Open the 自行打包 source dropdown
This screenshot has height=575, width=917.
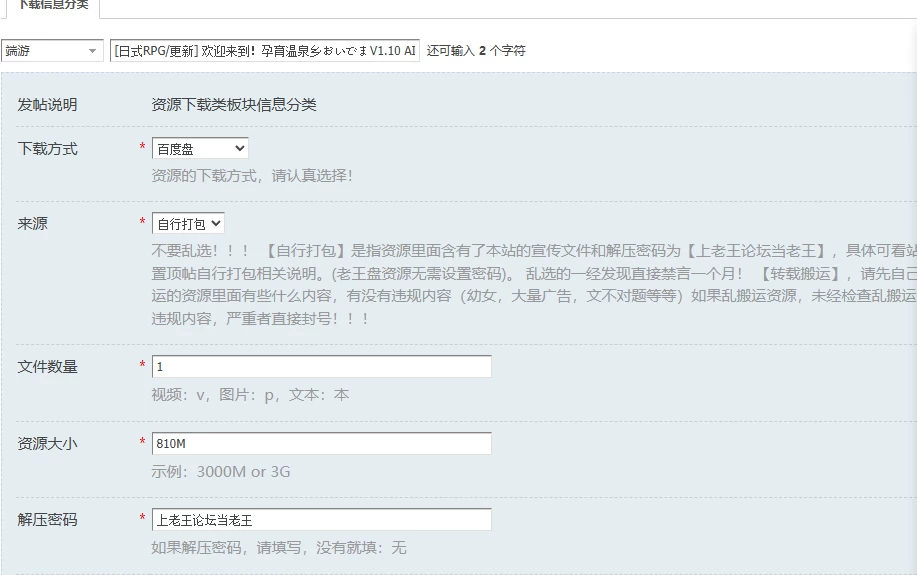point(188,223)
